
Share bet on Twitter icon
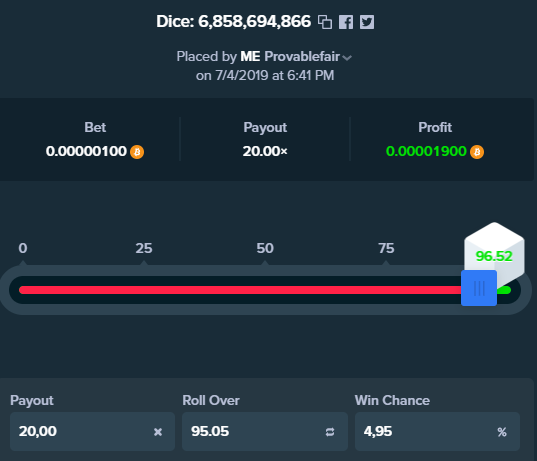click(x=367, y=22)
